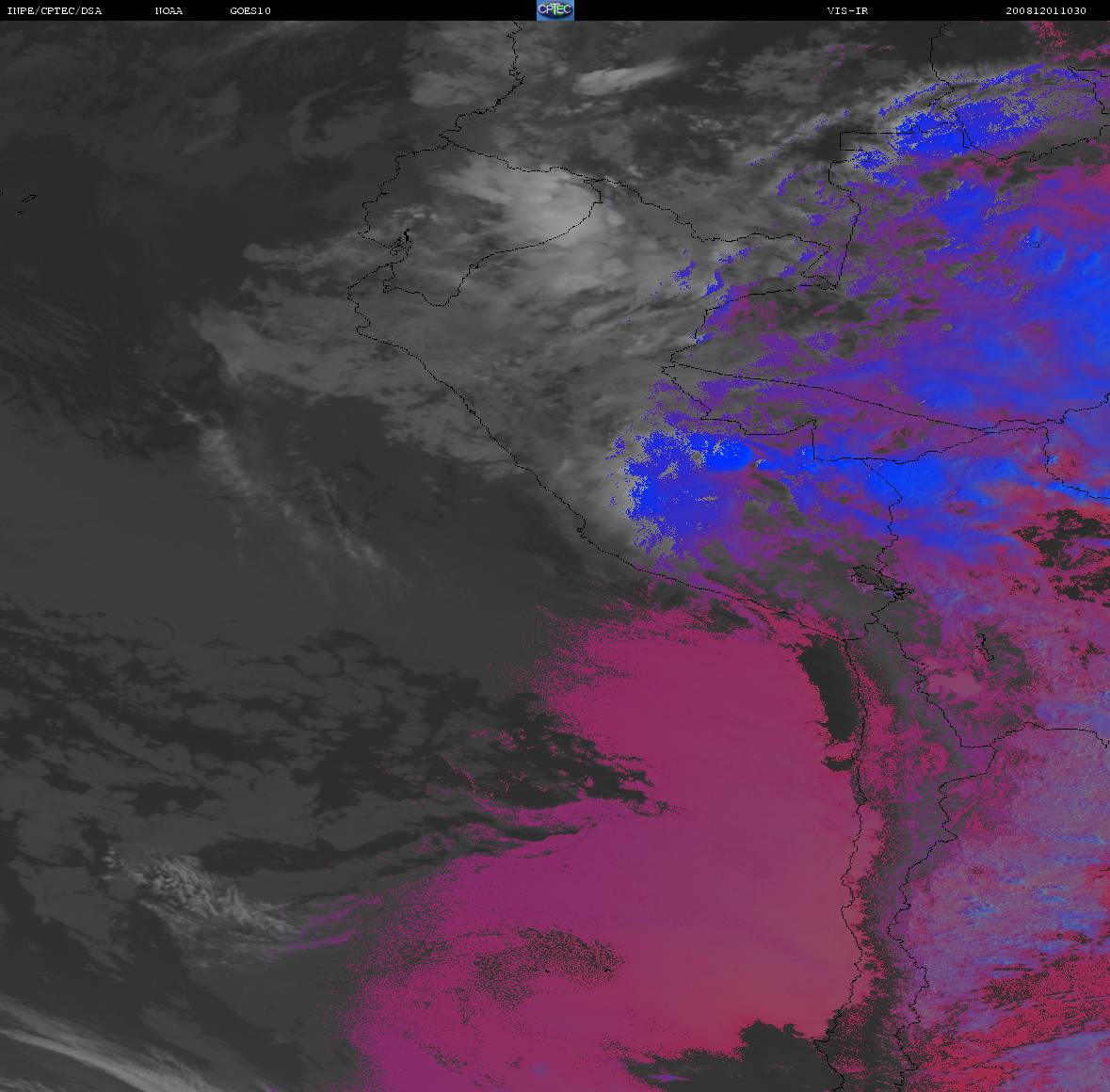Viewport: 1110px width, 1092px height.
Task: Click the 'VIS-IR' channel label
Action: (x=847, y=10)
